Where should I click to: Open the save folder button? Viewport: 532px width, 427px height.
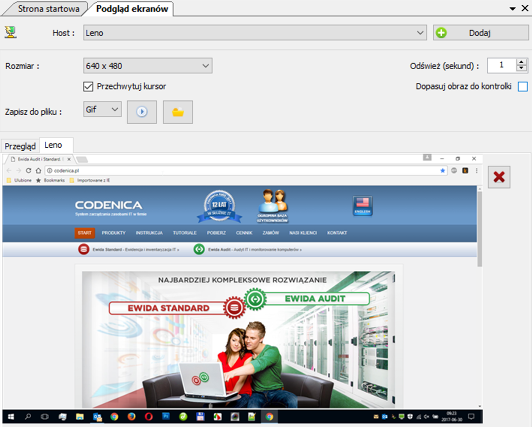pyautogui.click(x=178, y=112)
